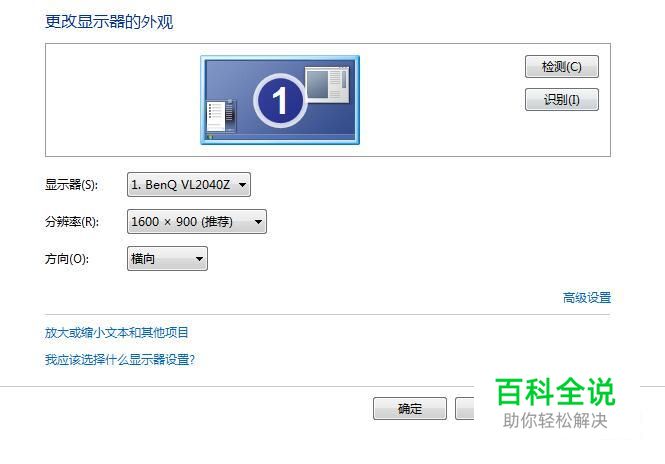Click the 显示器(S): label
The image size is (665, 464).
71,185
